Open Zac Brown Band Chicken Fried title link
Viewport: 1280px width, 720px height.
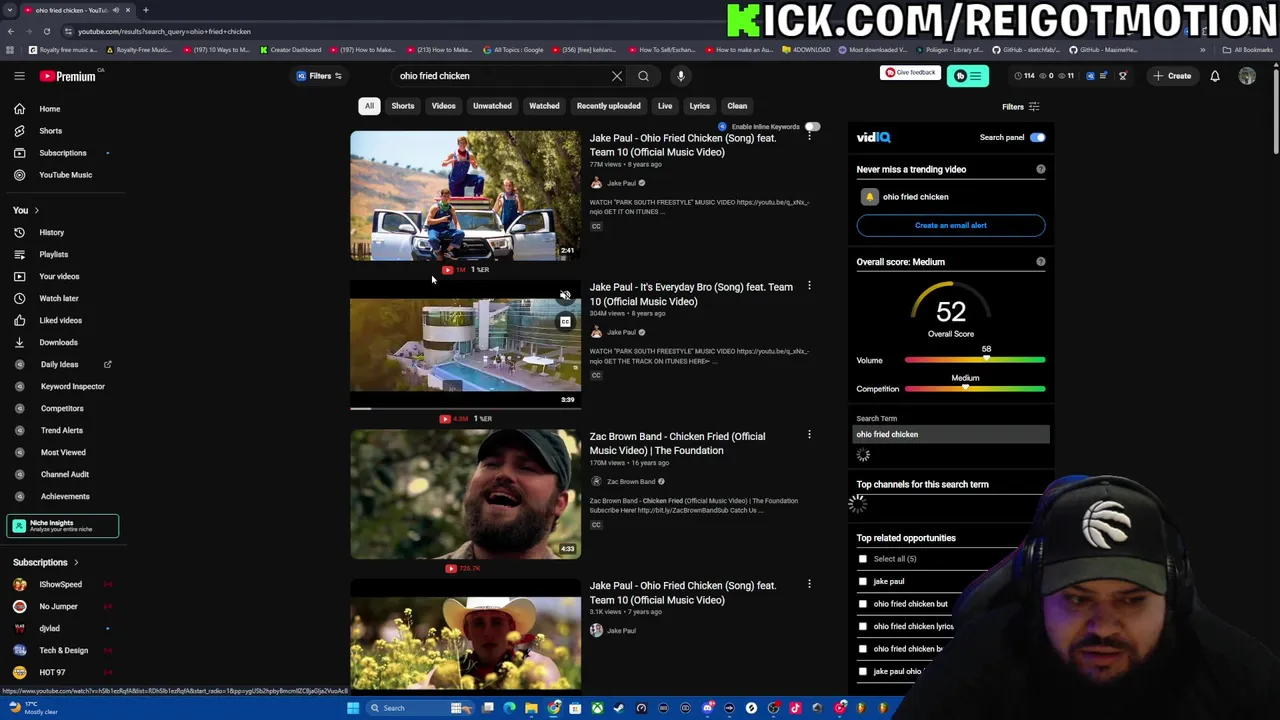(x=677, y=443)
